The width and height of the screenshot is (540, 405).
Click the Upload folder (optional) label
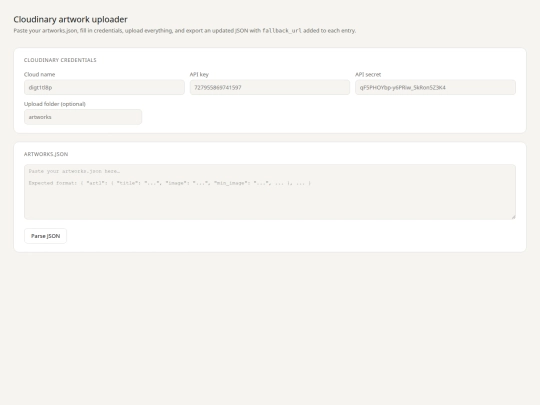coord(55,104)
